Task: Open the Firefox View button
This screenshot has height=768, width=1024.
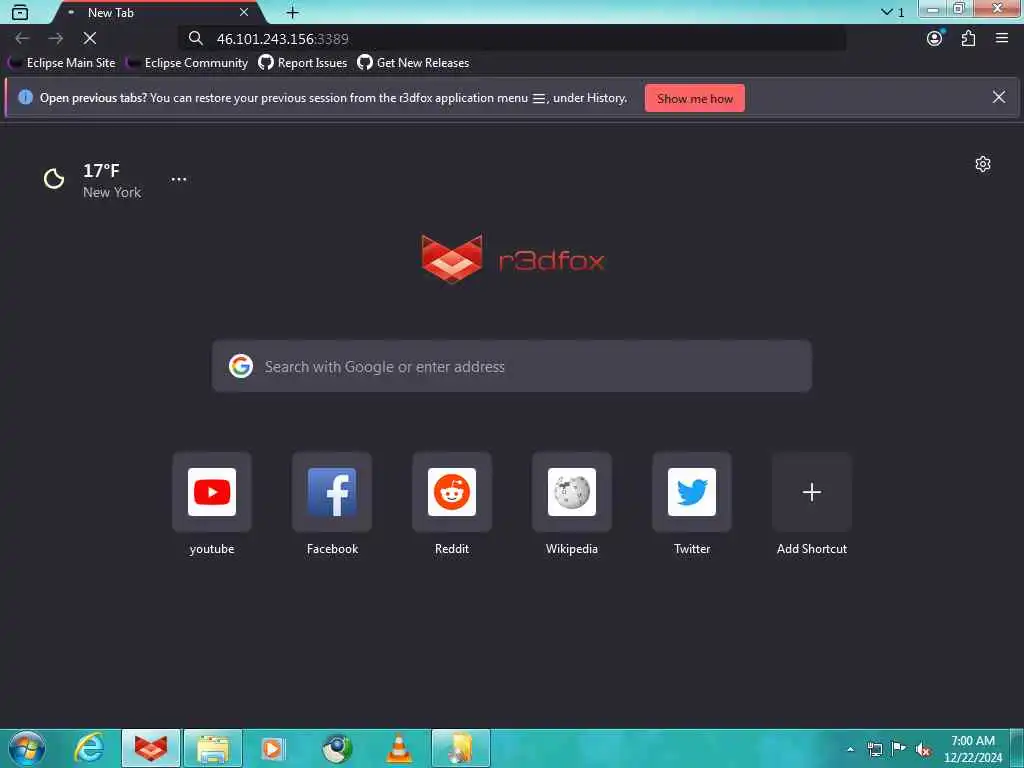Action: coord(20,12)
